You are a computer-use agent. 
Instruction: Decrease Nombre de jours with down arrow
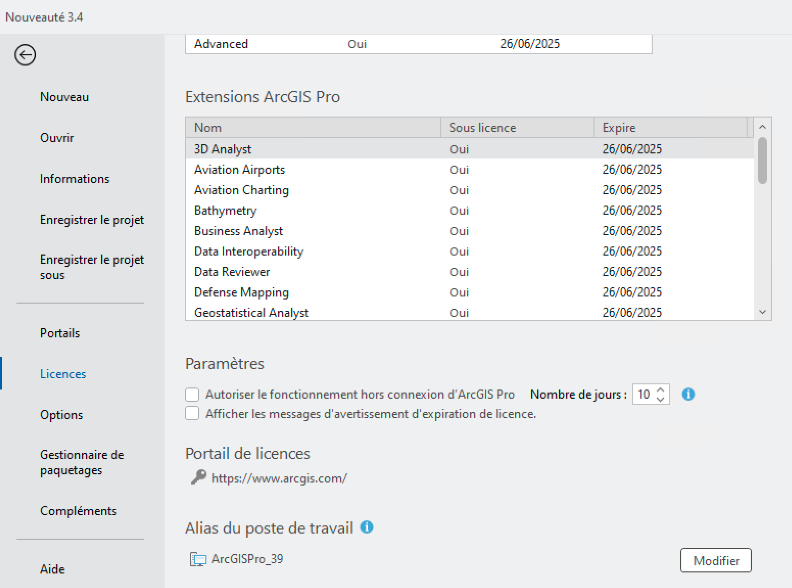coord(661,399)
